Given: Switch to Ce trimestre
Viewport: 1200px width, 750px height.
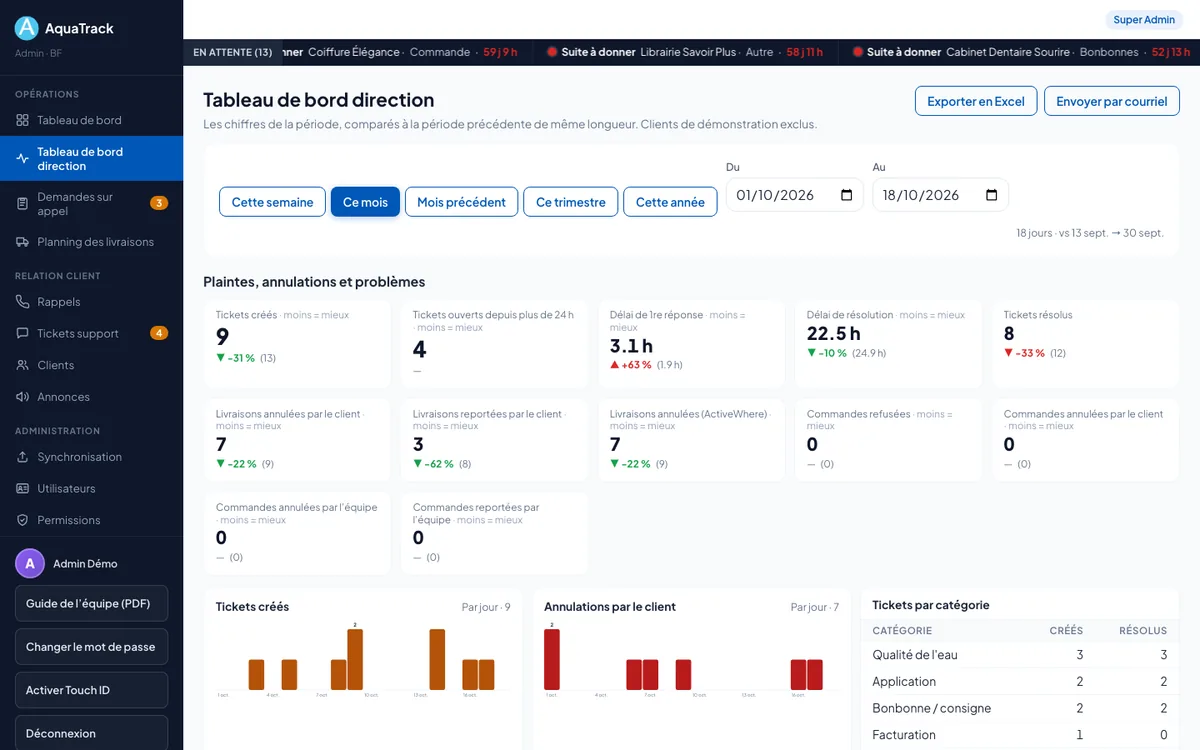Looking at the screenshot, I should pos(570,202).
